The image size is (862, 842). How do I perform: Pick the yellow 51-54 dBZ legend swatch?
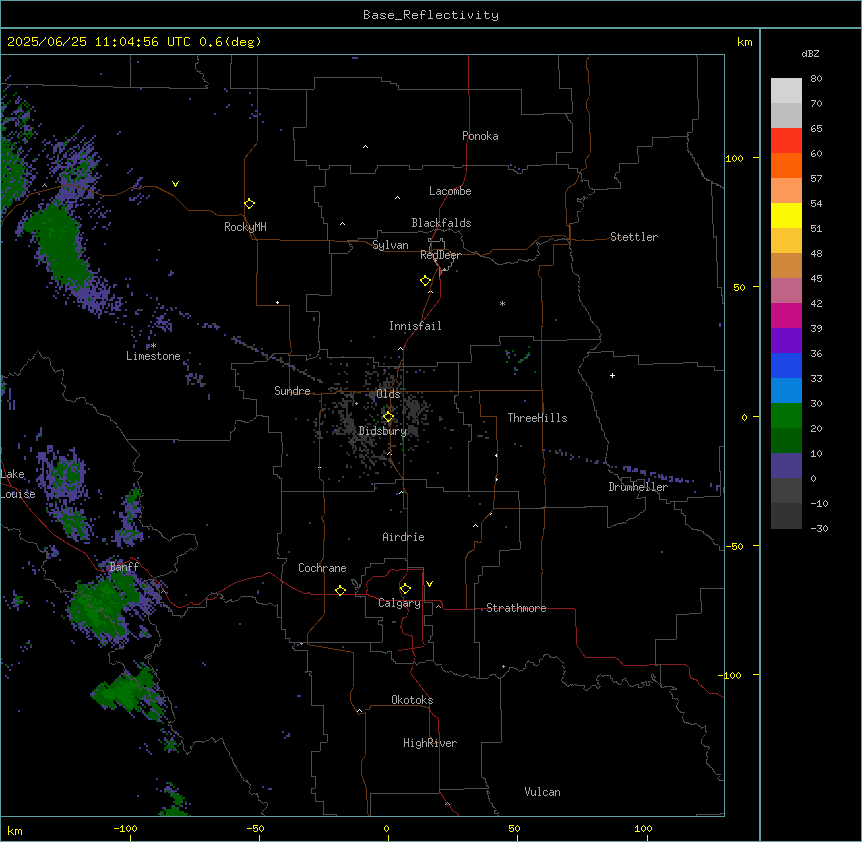tap(786, 215)
